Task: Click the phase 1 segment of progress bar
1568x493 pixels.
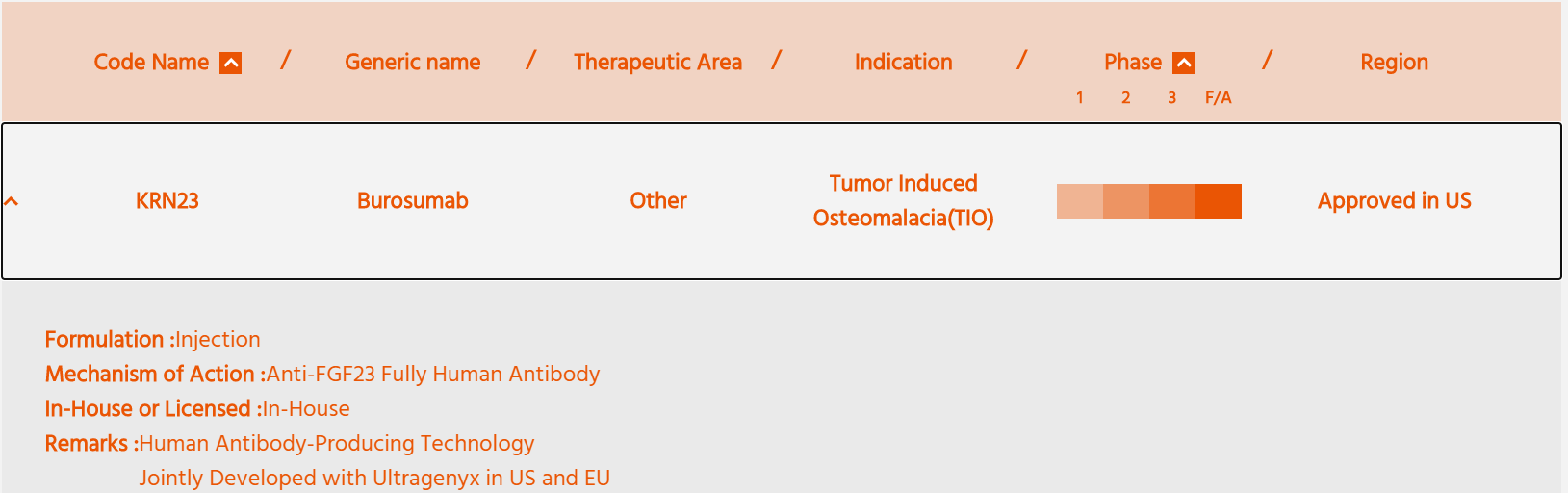Action: pyautogui.click(x=1080, y=201)
